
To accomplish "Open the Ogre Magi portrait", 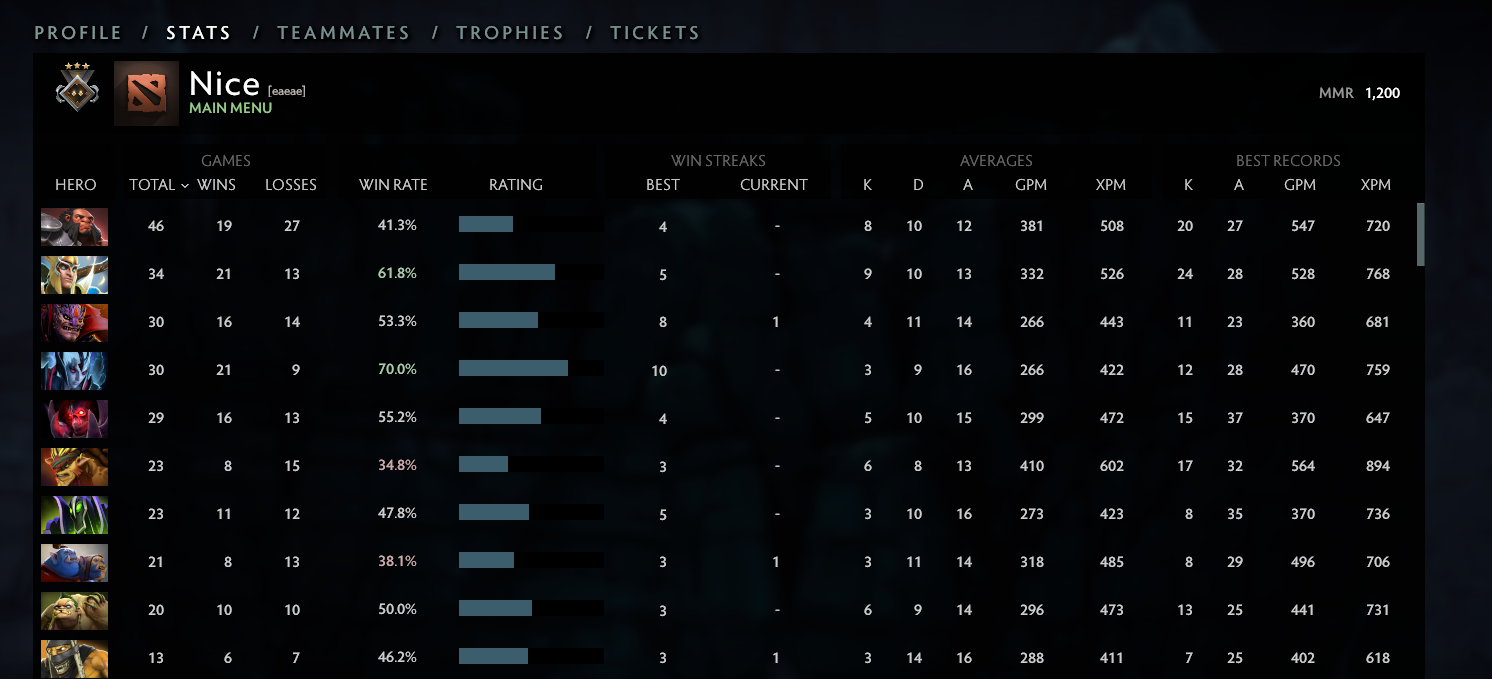I will [75, 562].
